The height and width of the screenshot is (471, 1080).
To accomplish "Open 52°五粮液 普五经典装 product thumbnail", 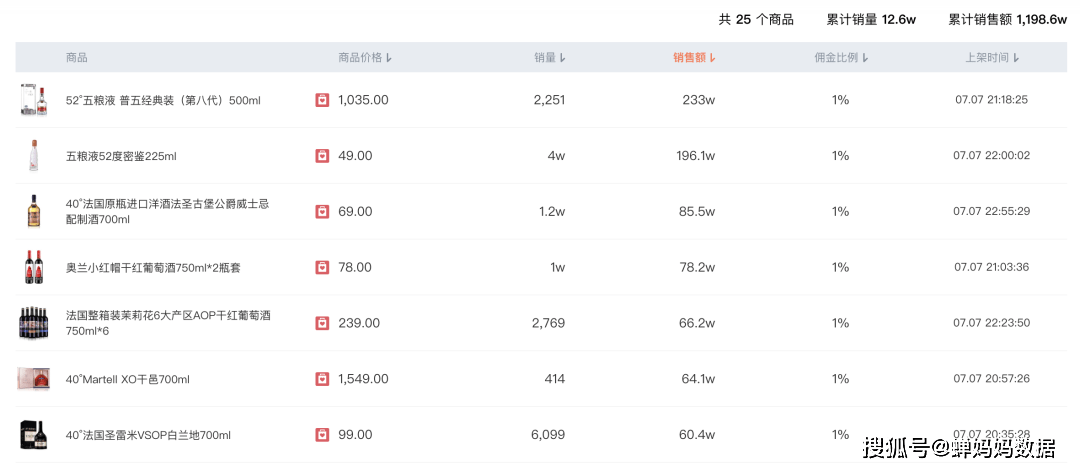I will tap(33, 100).
